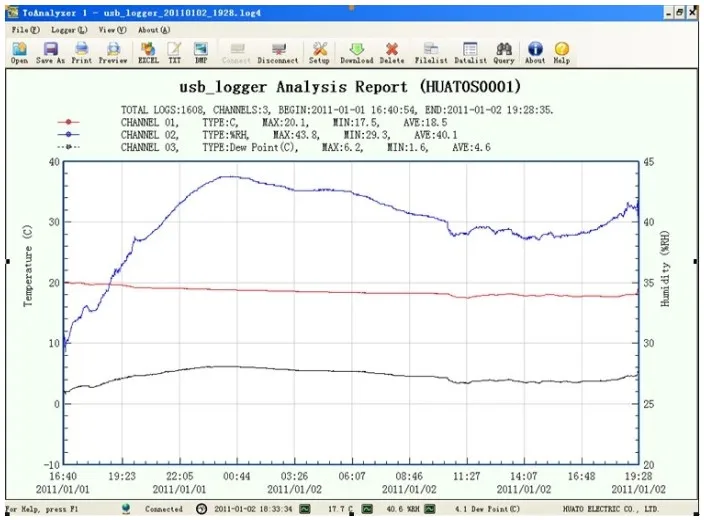Show the Datalist view
Image resolution: width=704 pixels, height=520 pixels.
470,50
